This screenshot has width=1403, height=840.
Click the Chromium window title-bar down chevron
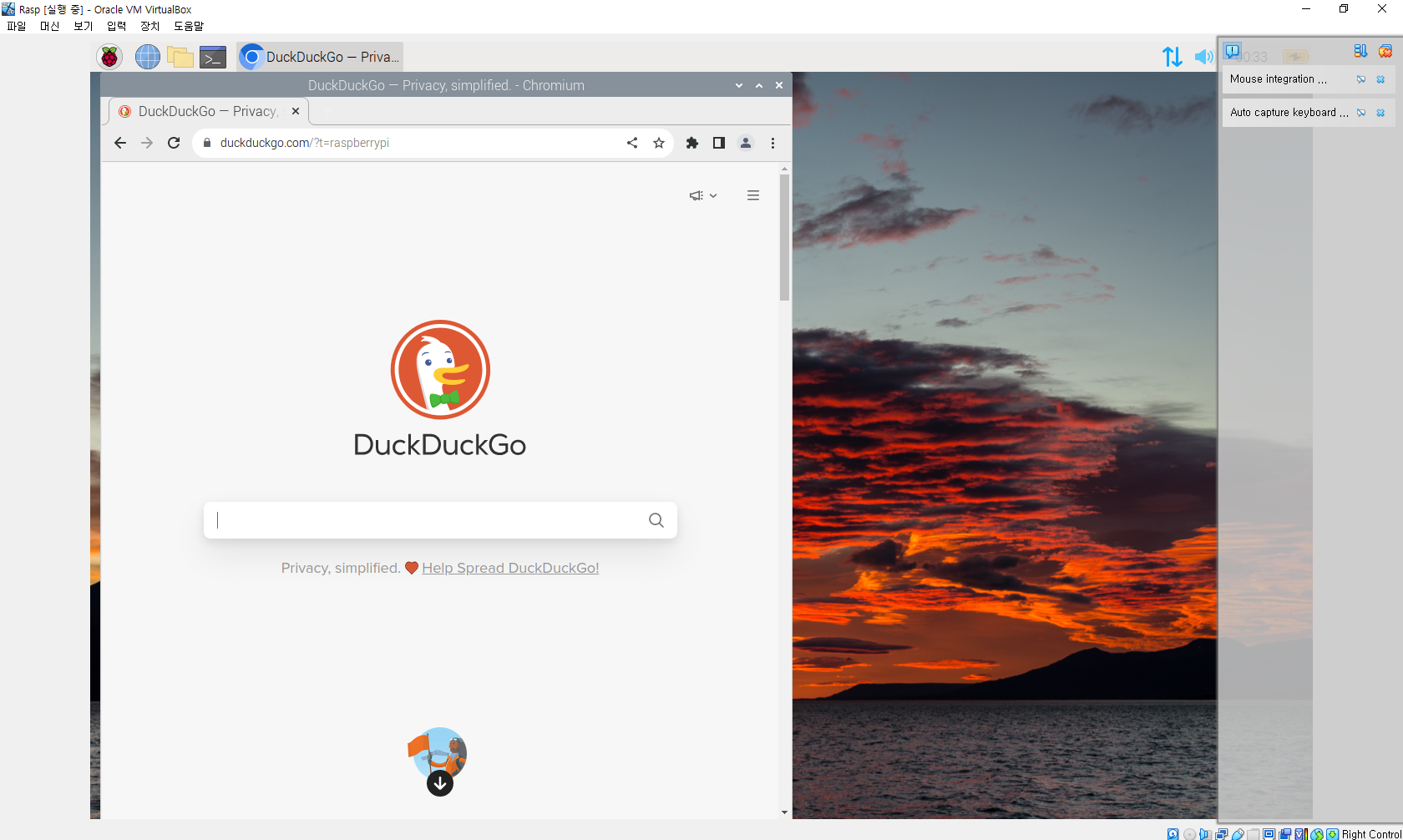[x=739, y=85]
